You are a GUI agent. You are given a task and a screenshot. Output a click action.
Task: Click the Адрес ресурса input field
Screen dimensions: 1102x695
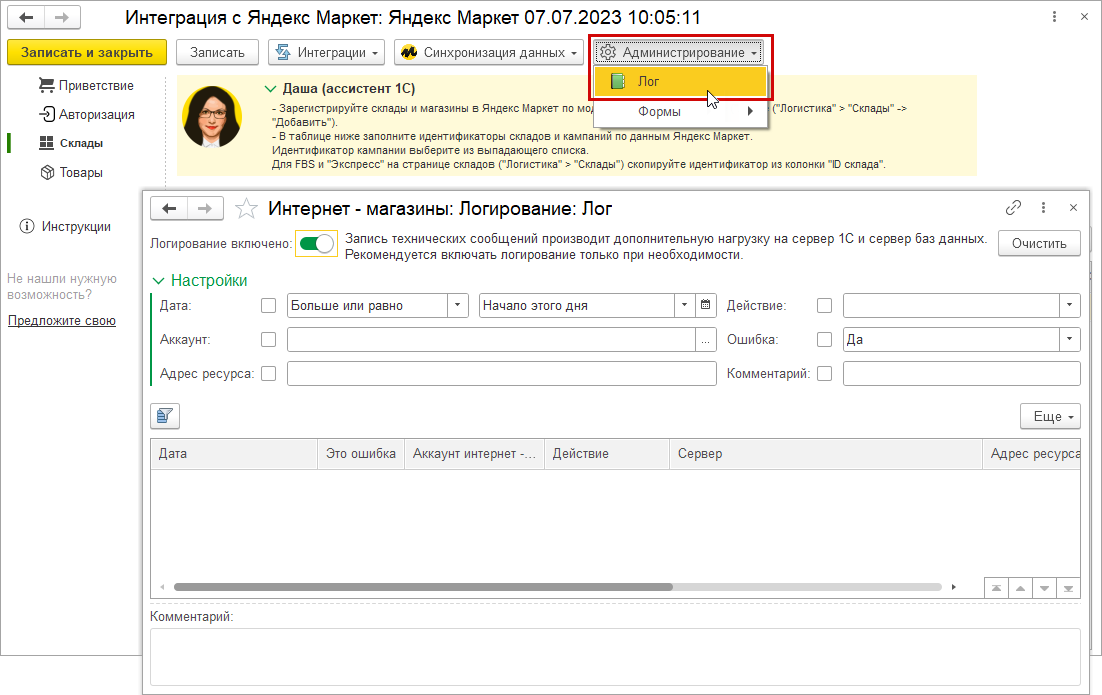502,374
